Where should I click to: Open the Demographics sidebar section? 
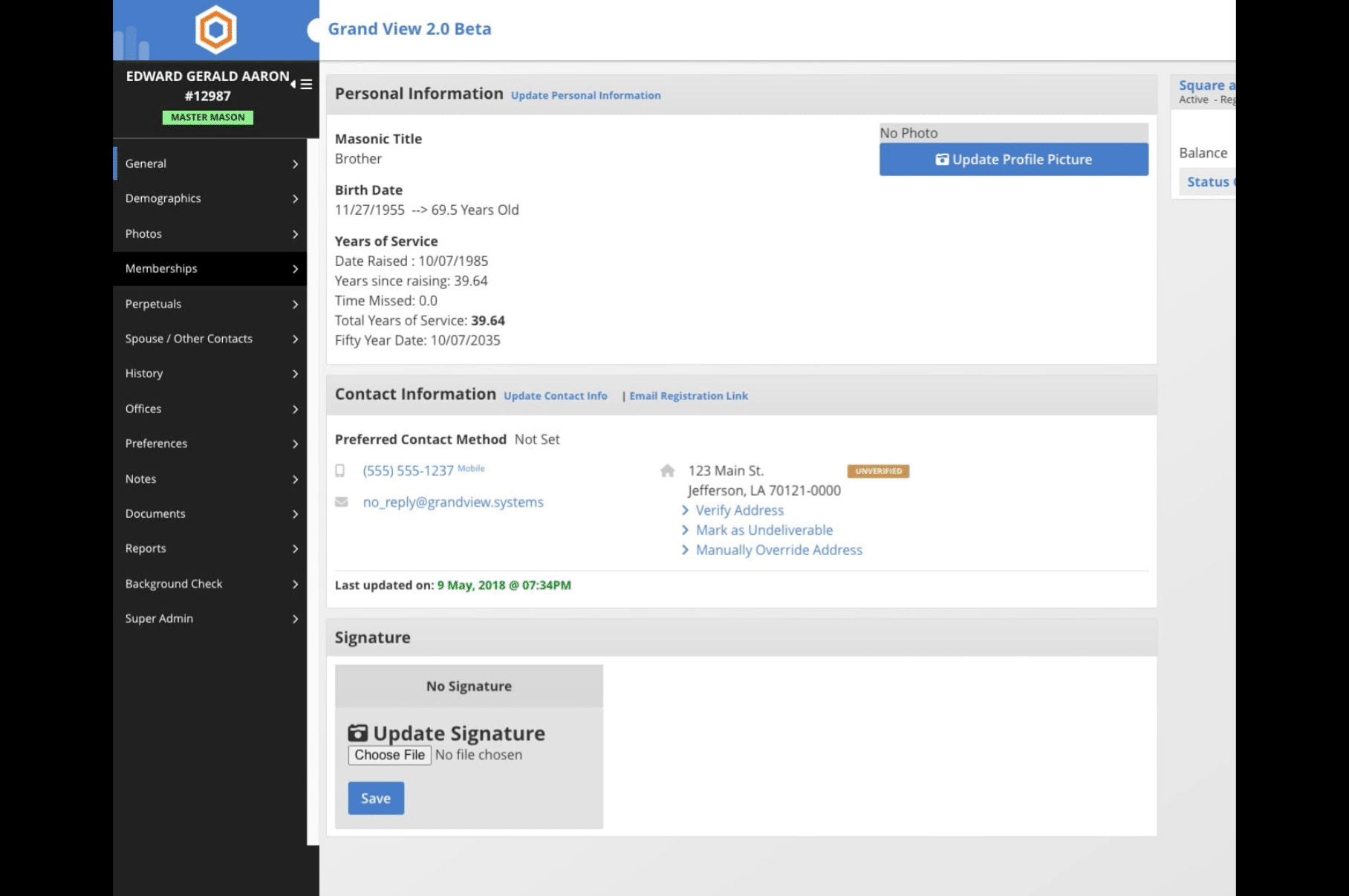210,198
